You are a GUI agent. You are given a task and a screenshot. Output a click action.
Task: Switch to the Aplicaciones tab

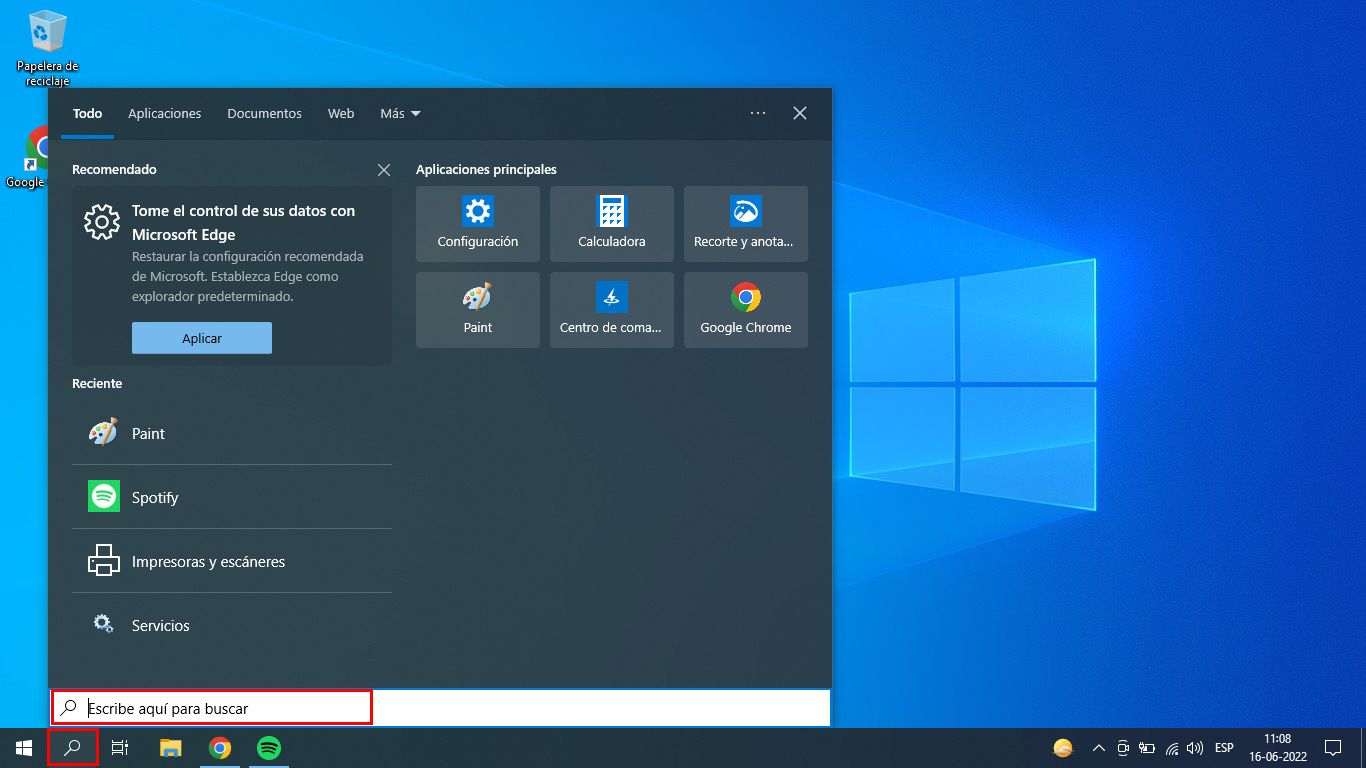165,114
